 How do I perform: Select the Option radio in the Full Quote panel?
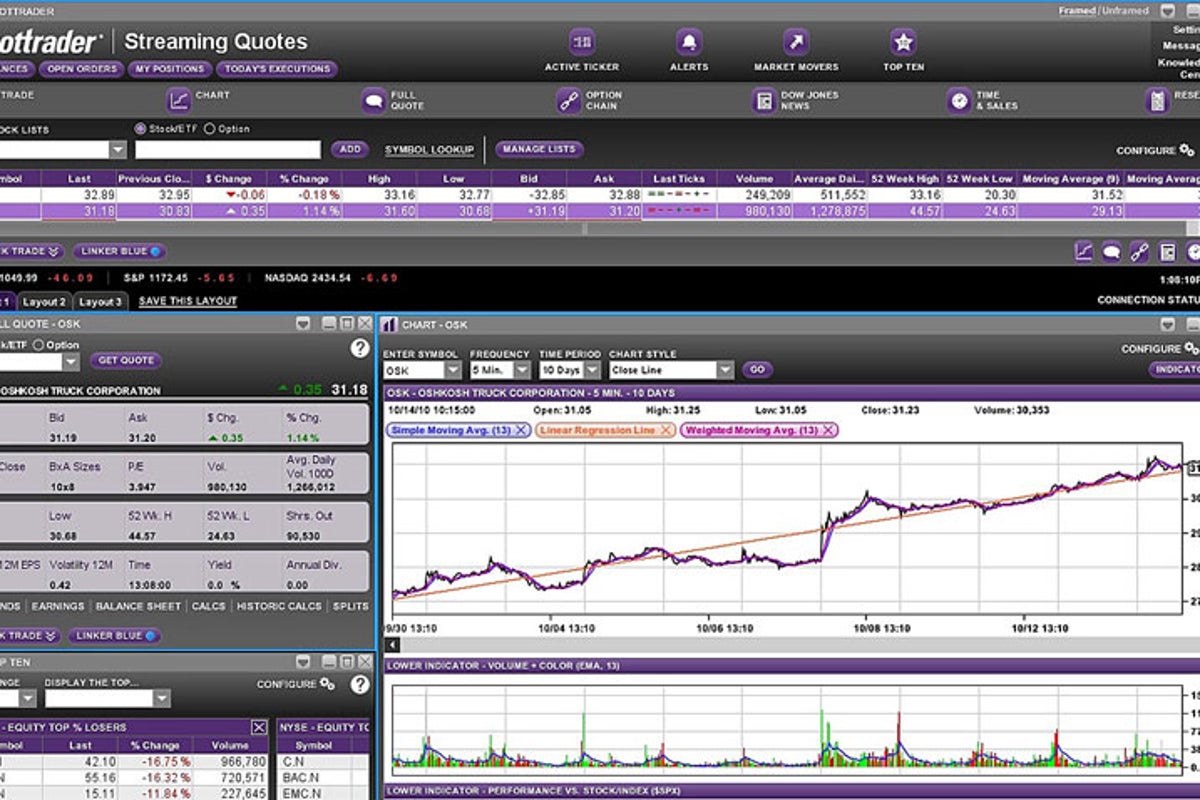tap(39, 345)
